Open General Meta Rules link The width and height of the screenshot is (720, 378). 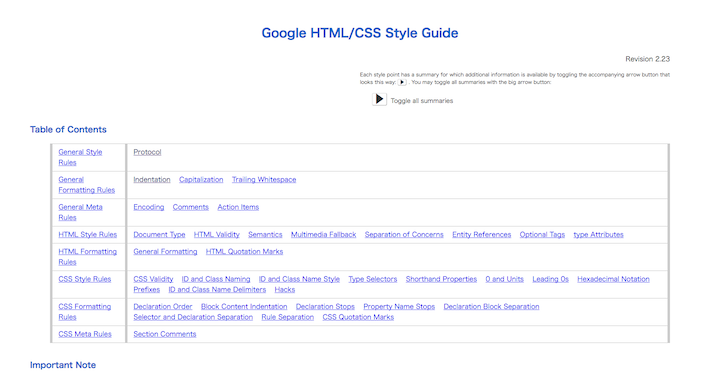80,212
